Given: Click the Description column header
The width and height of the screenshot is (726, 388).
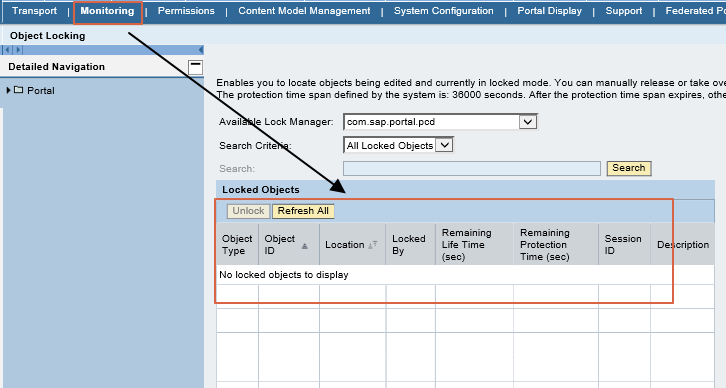Looking at the screenshot, I should click(x=683, y=244).
